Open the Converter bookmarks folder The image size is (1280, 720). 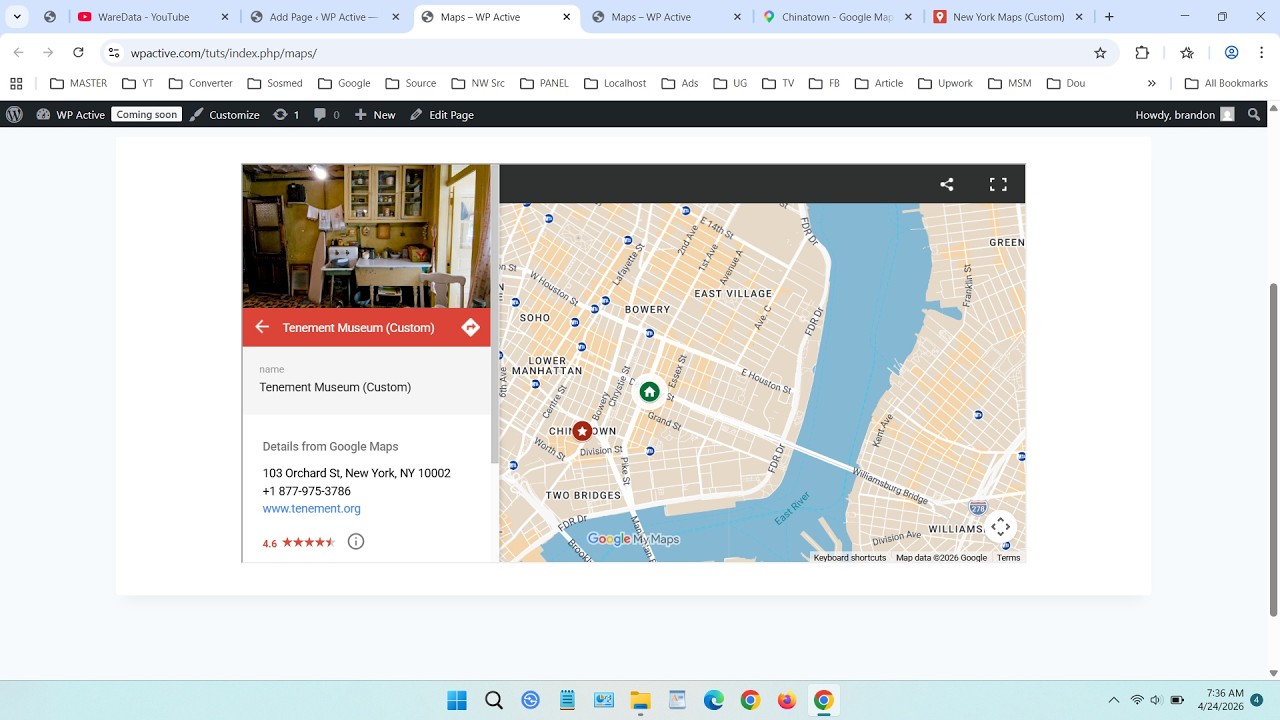pyautogui.click(x=200, y=84)
